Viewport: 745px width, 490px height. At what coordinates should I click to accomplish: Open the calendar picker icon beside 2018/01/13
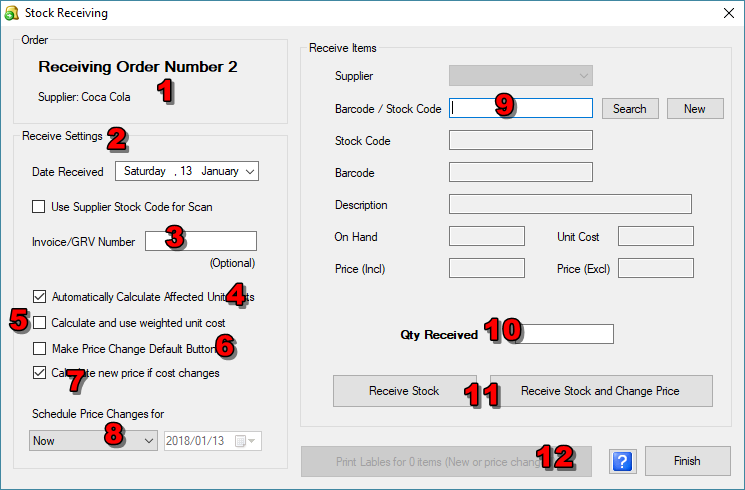point(243,441)
